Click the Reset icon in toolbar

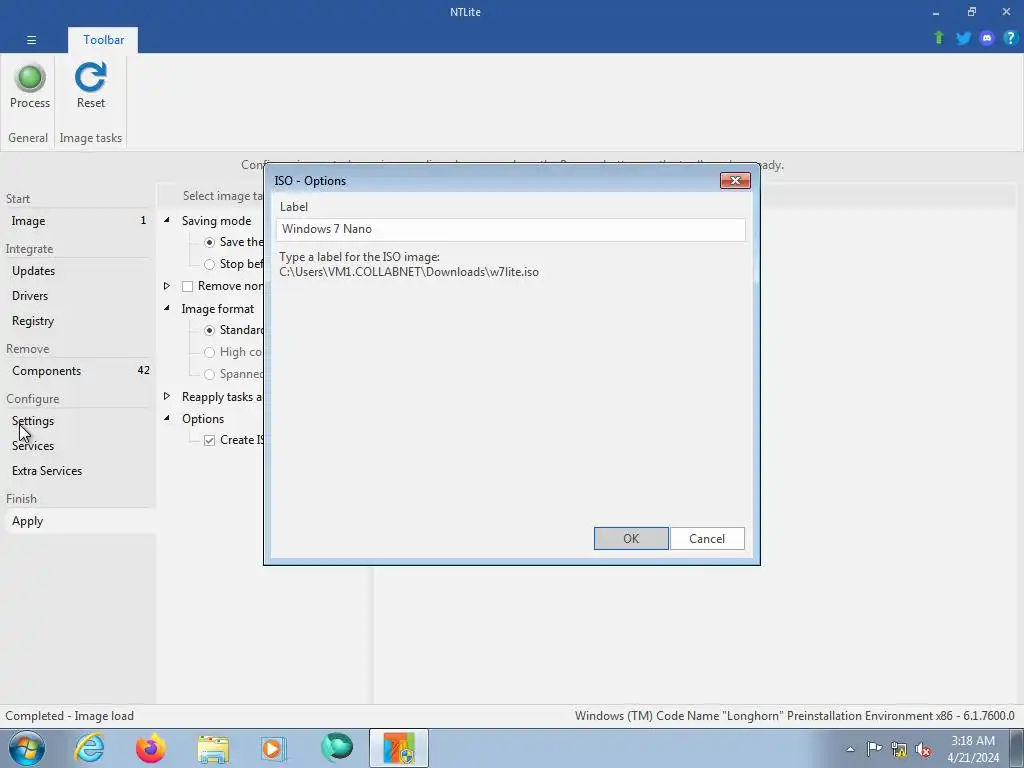pyautogui.click(x=90, y=78)
